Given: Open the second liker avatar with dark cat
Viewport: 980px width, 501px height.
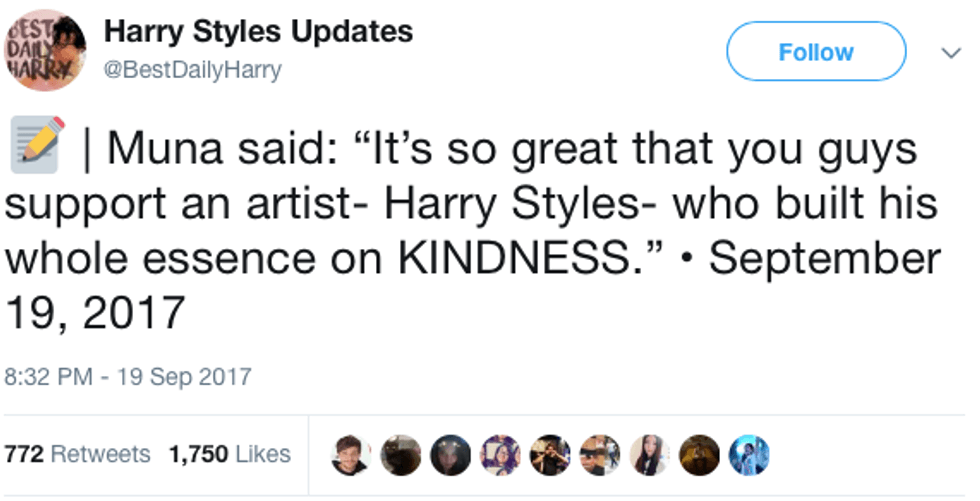Looking at the screenshot, I should click(x=401, y=455).
